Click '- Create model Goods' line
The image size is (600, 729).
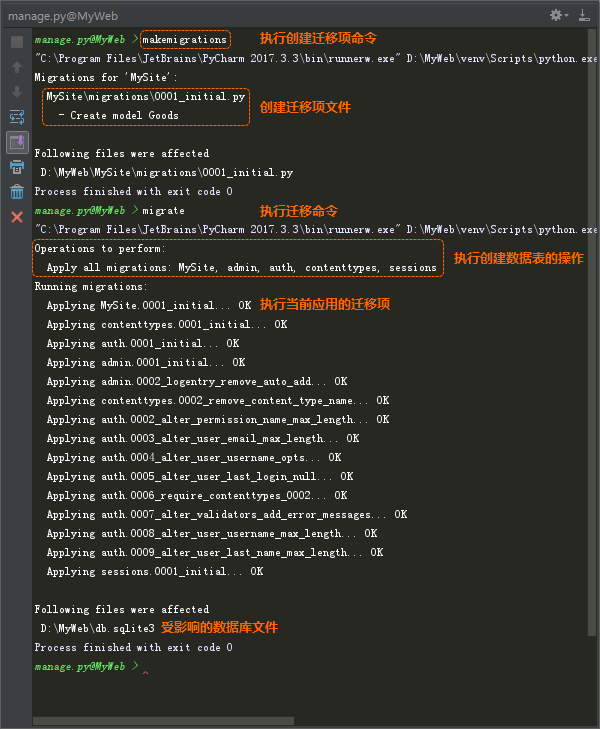[119, 116]
